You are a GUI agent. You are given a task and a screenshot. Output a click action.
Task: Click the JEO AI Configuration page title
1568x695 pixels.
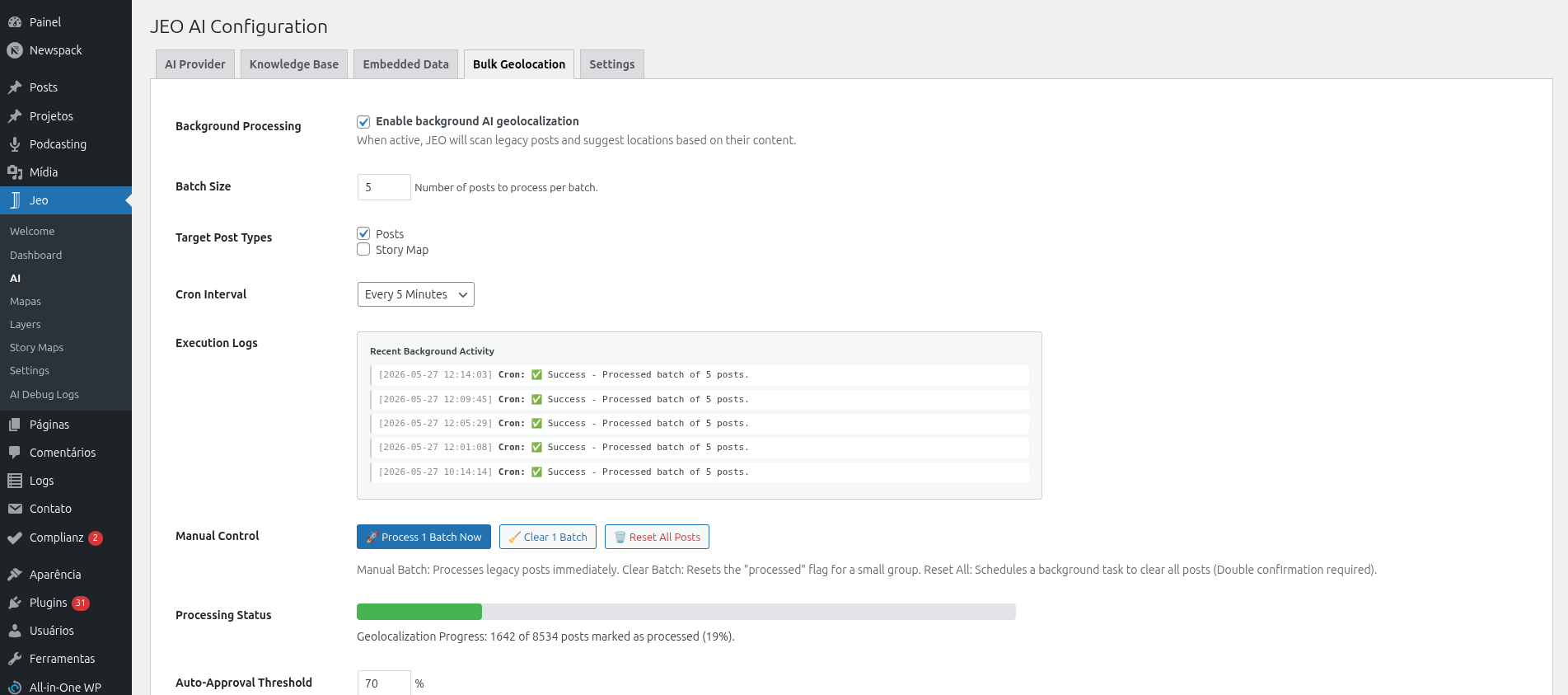tap(239, 26)
